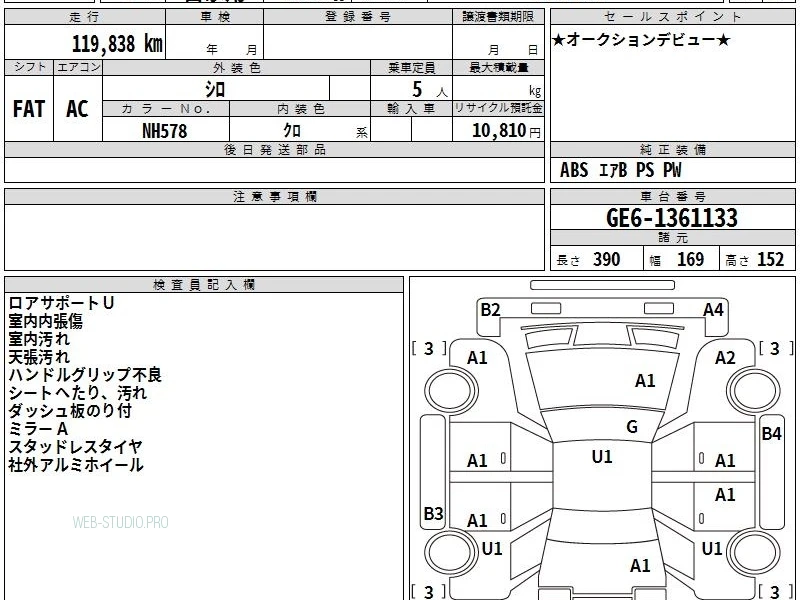
Task: Click the 輸入車 header
Action: click(411, 109)
